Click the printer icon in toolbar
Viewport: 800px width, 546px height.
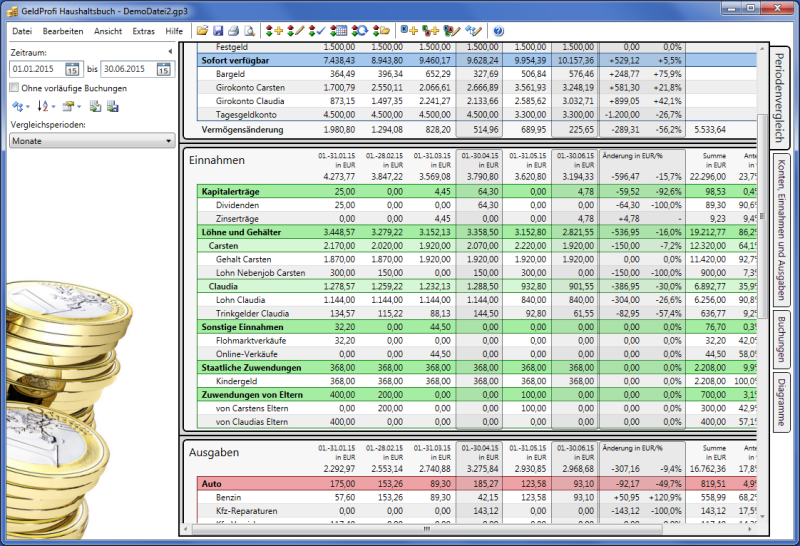(233, 32)
